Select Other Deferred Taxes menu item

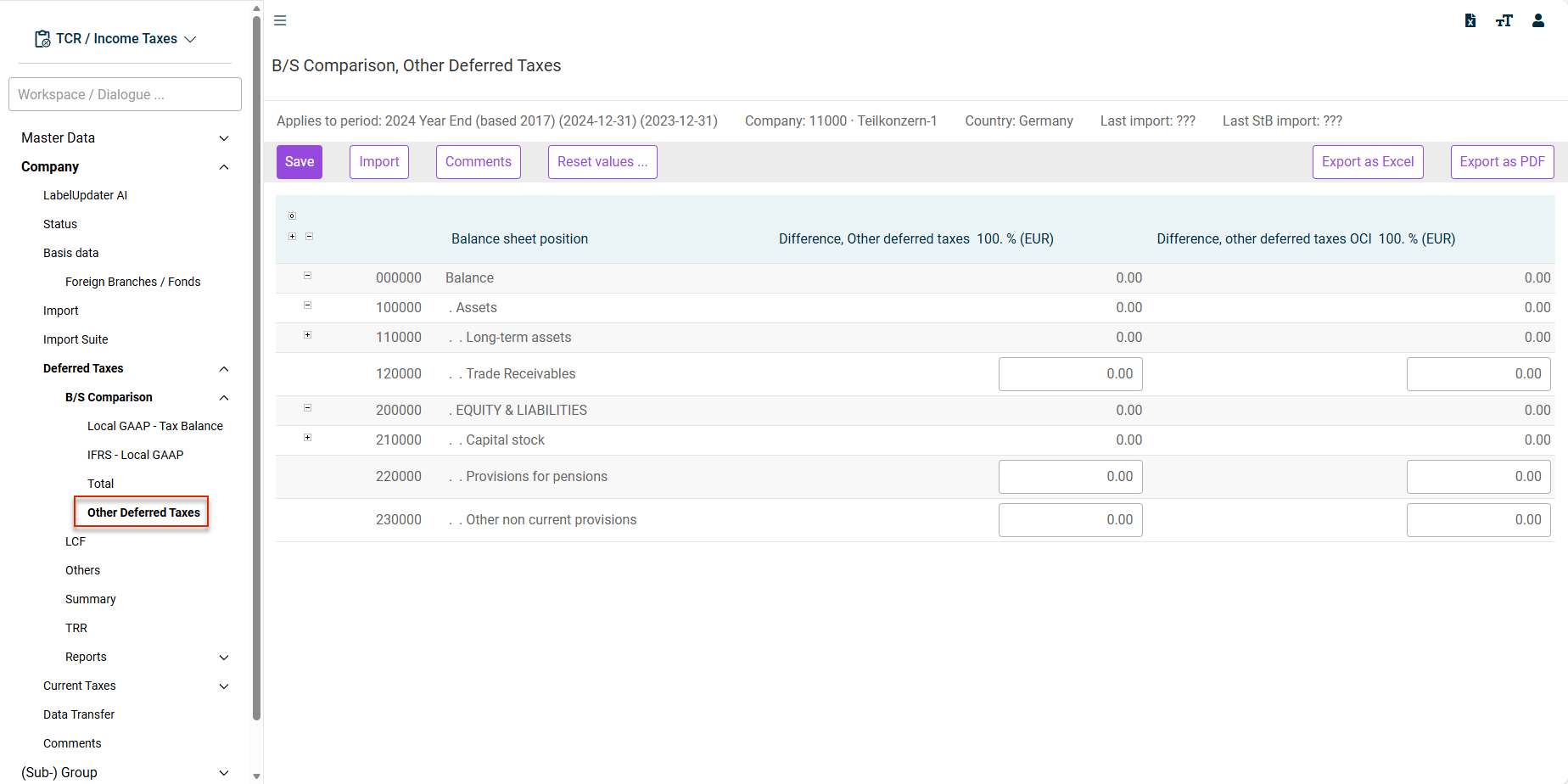tap(143, 512)
